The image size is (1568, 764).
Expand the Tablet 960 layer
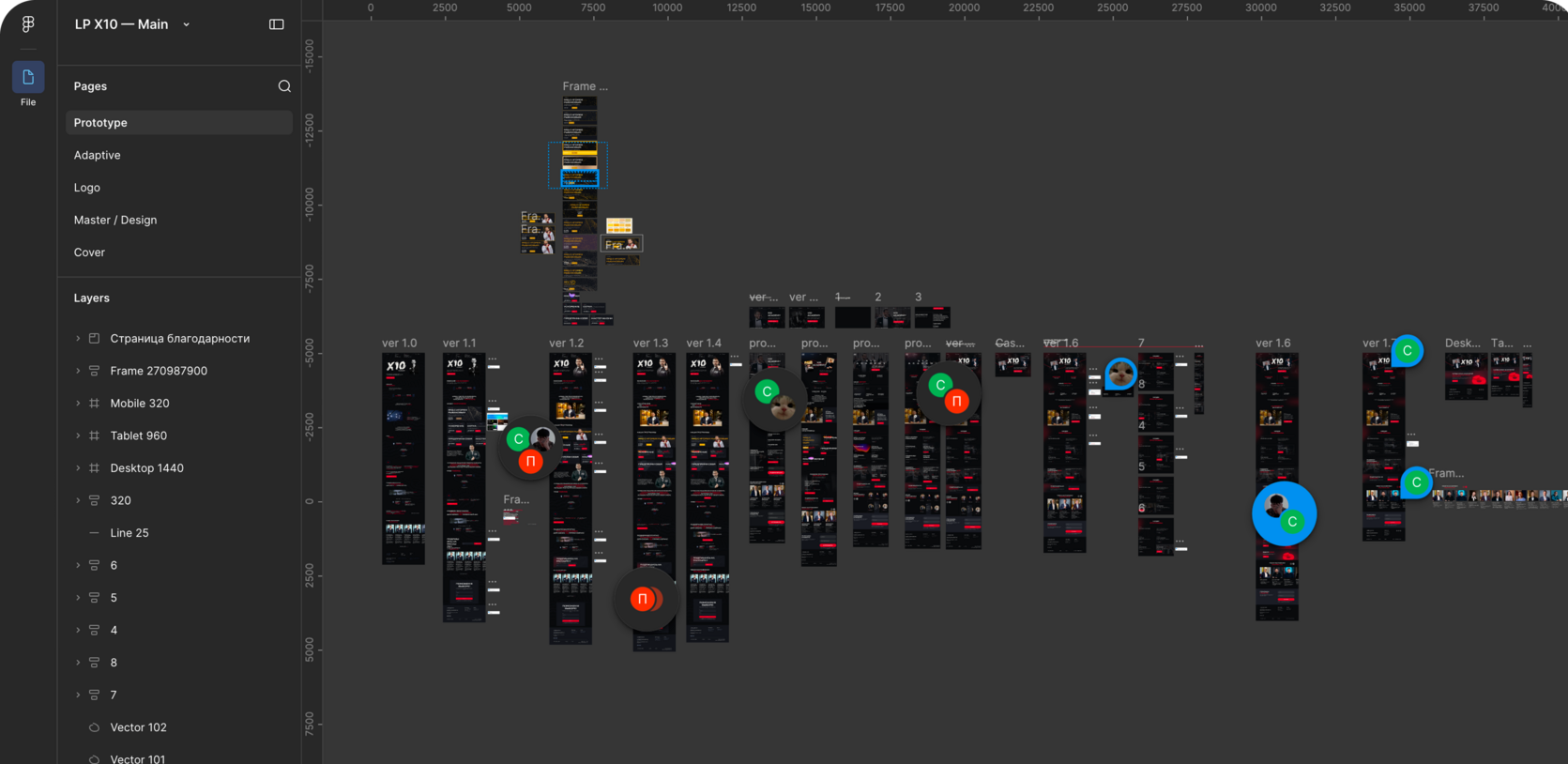click(x=78, y=435)
